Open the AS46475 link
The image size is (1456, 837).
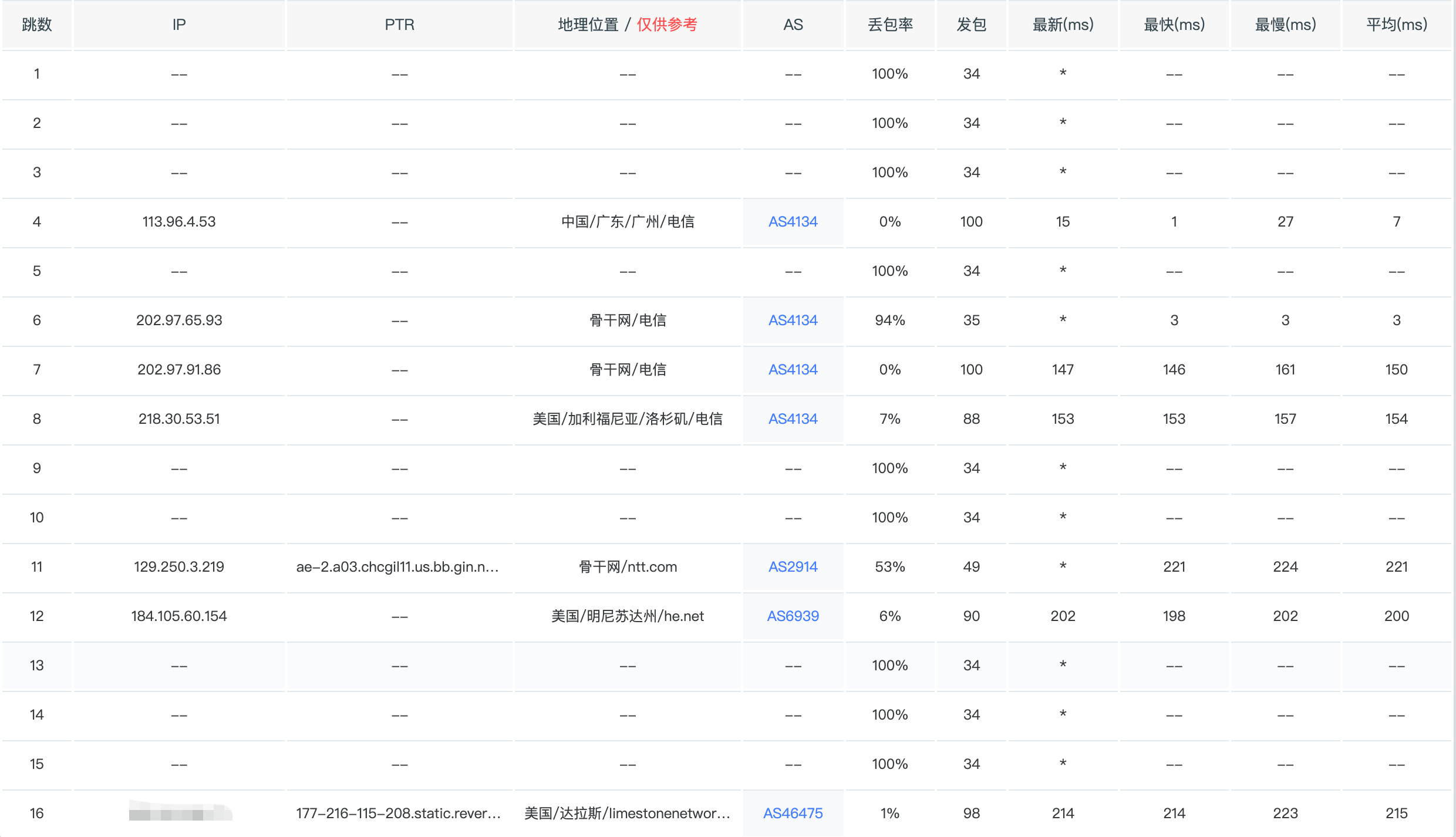pyautogui.click(x=793, y=813)
